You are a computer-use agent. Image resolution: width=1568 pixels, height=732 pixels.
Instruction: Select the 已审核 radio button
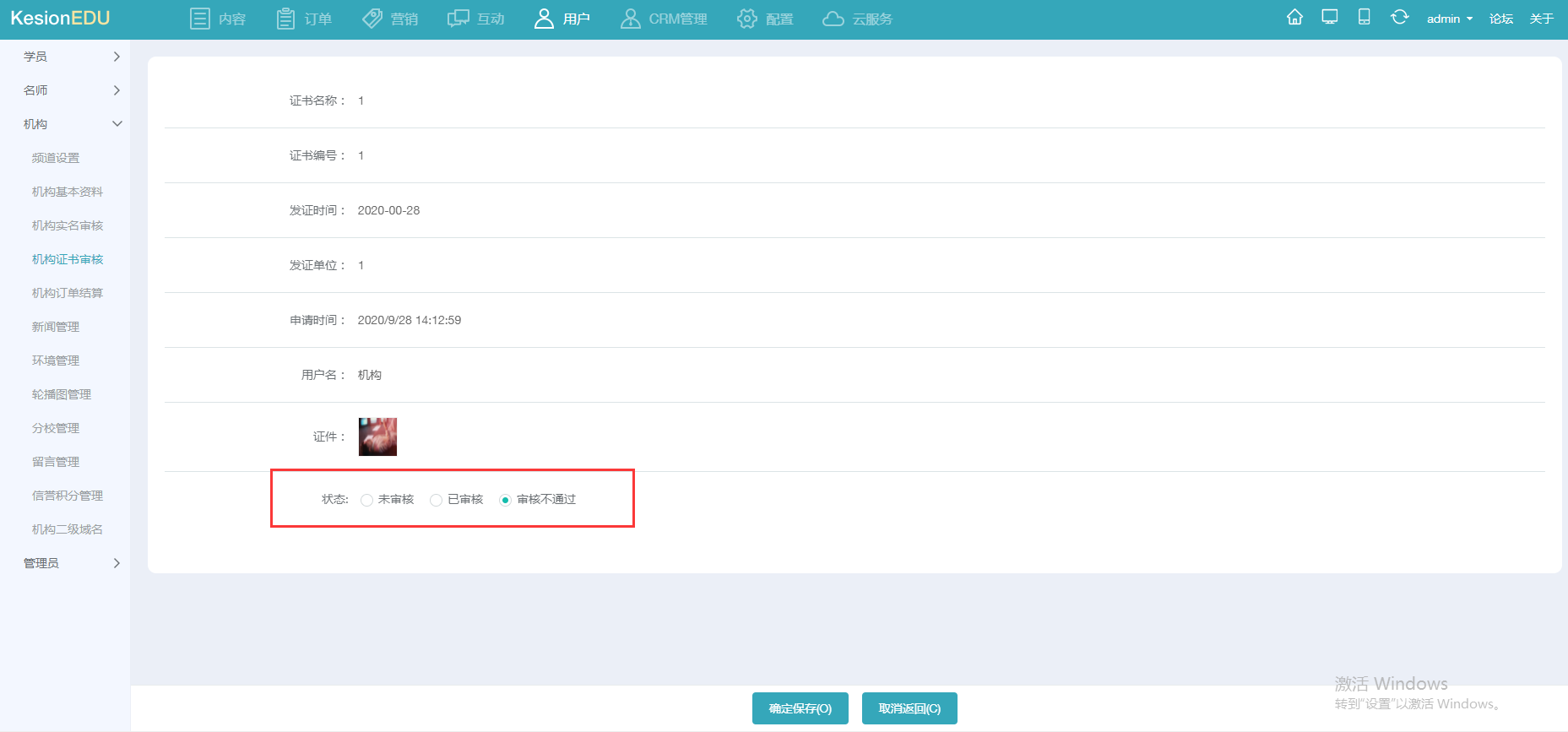click(x=436, y=500)
